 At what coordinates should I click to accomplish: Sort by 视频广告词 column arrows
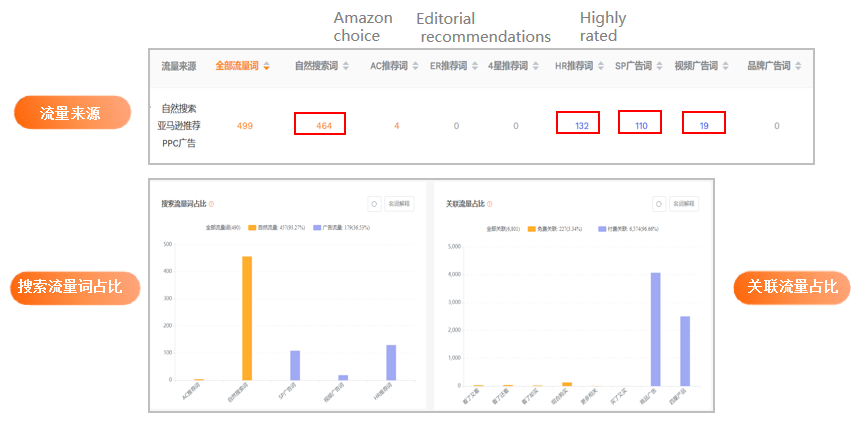click(x=726, y=66)
